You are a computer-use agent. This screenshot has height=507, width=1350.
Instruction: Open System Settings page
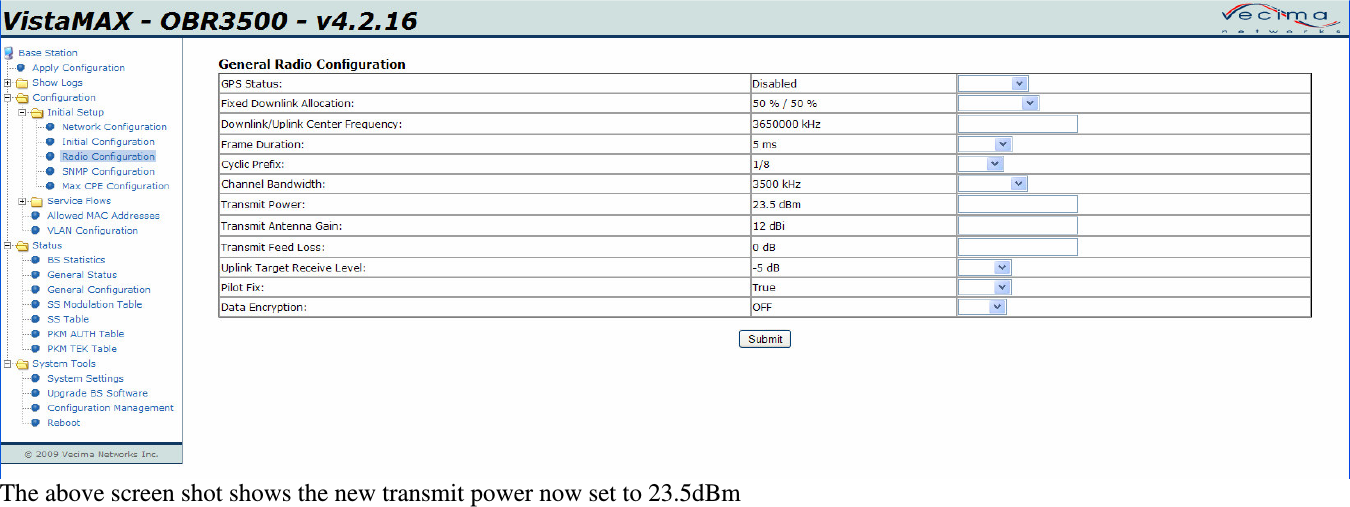[85, 379]
